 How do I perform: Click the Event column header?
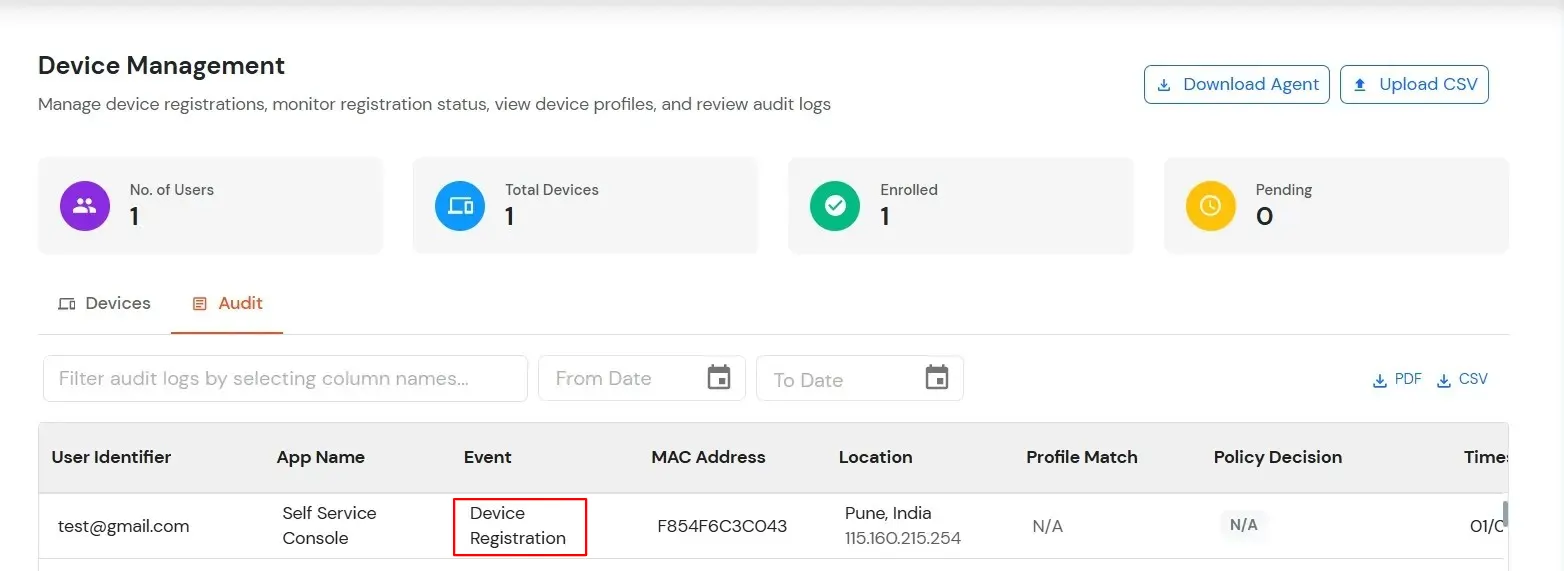488,457
